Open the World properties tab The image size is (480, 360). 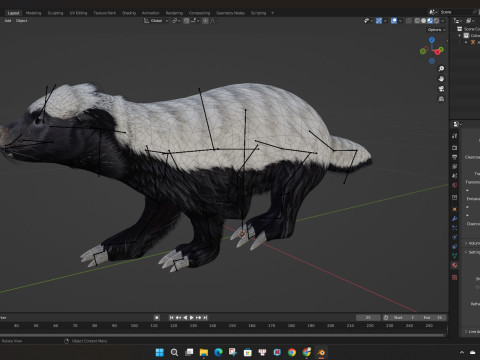[x=455, y=185]
